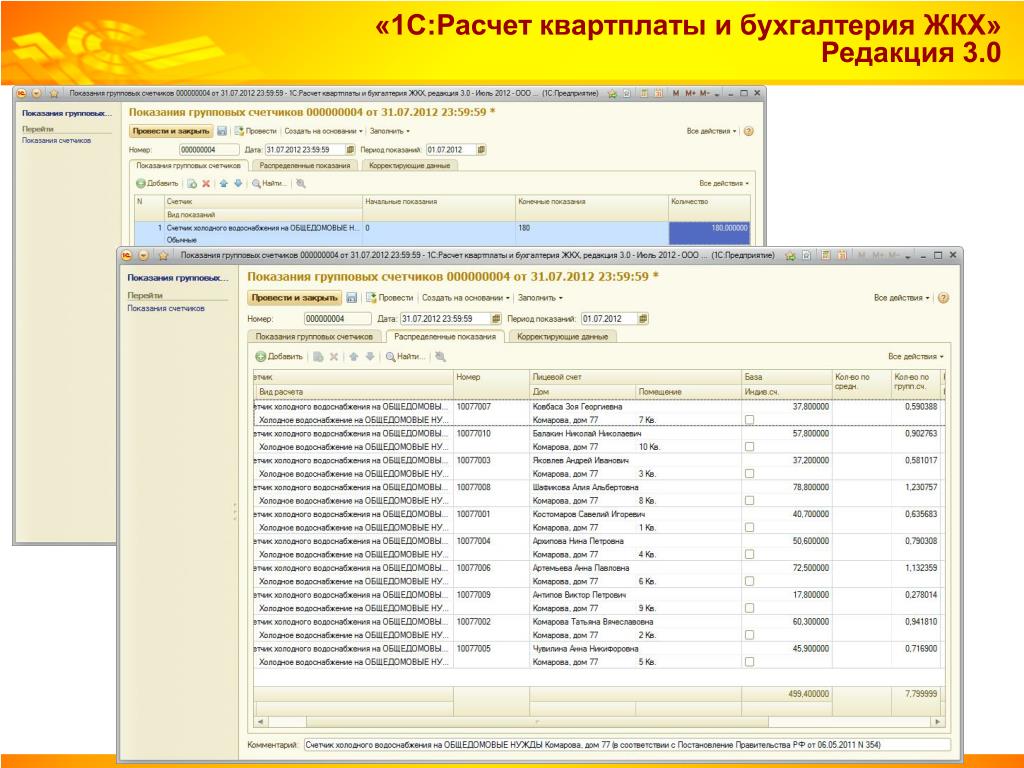Viewport: 1024px width, 768px height.
Task: Select Распределенные показания tab in front window
Action: point(445,337)
